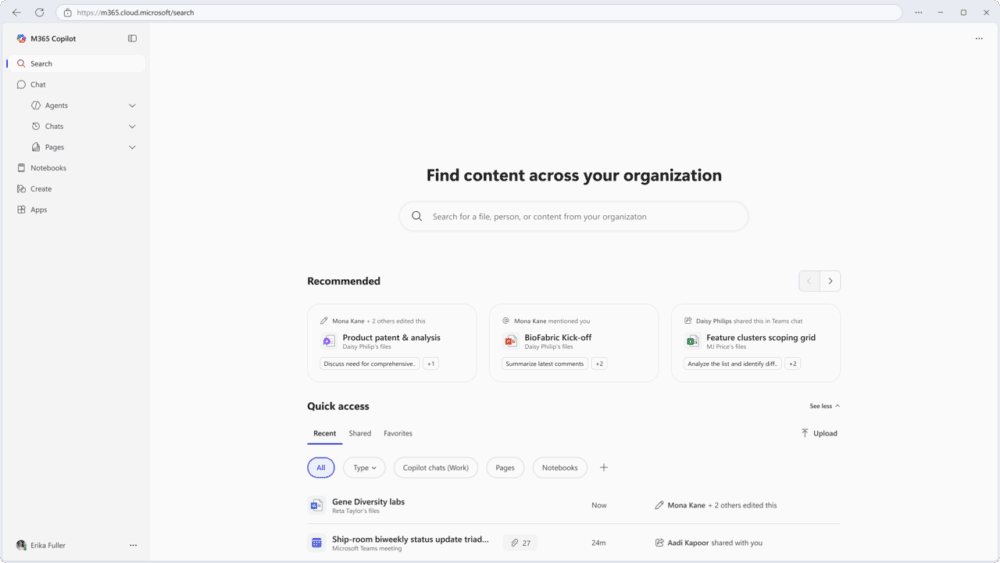Select 'Summarize latest comments' suggestion chip

coord(545,363)
